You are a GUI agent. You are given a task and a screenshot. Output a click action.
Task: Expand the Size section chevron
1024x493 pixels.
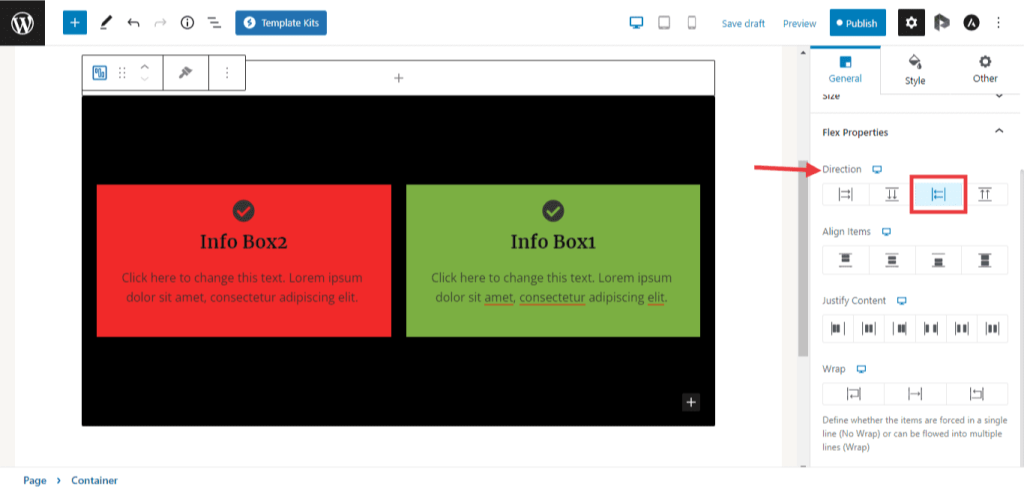(998, 96)
